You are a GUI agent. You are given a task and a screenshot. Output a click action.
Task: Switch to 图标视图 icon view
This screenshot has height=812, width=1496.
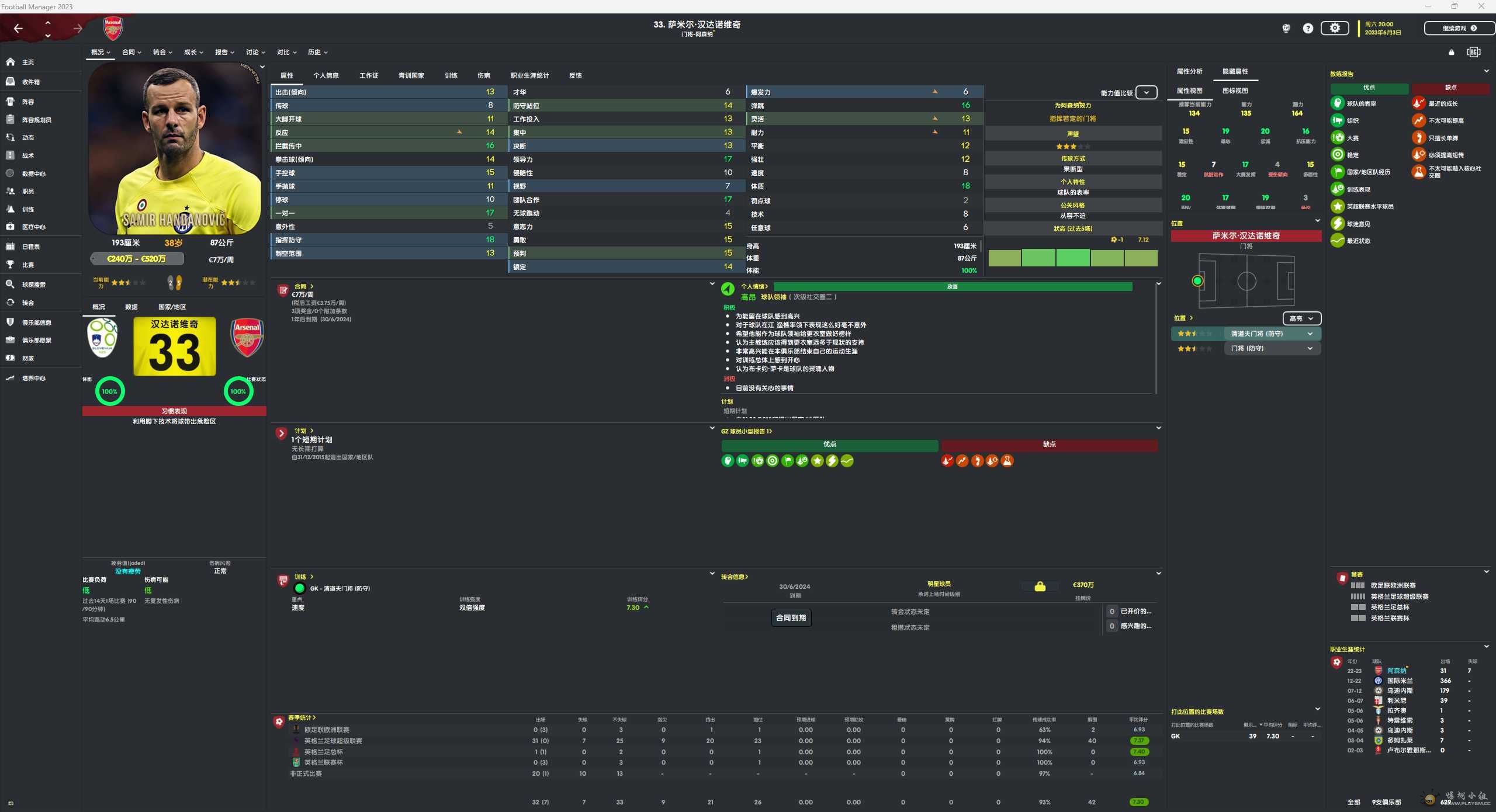[1235, 91]
